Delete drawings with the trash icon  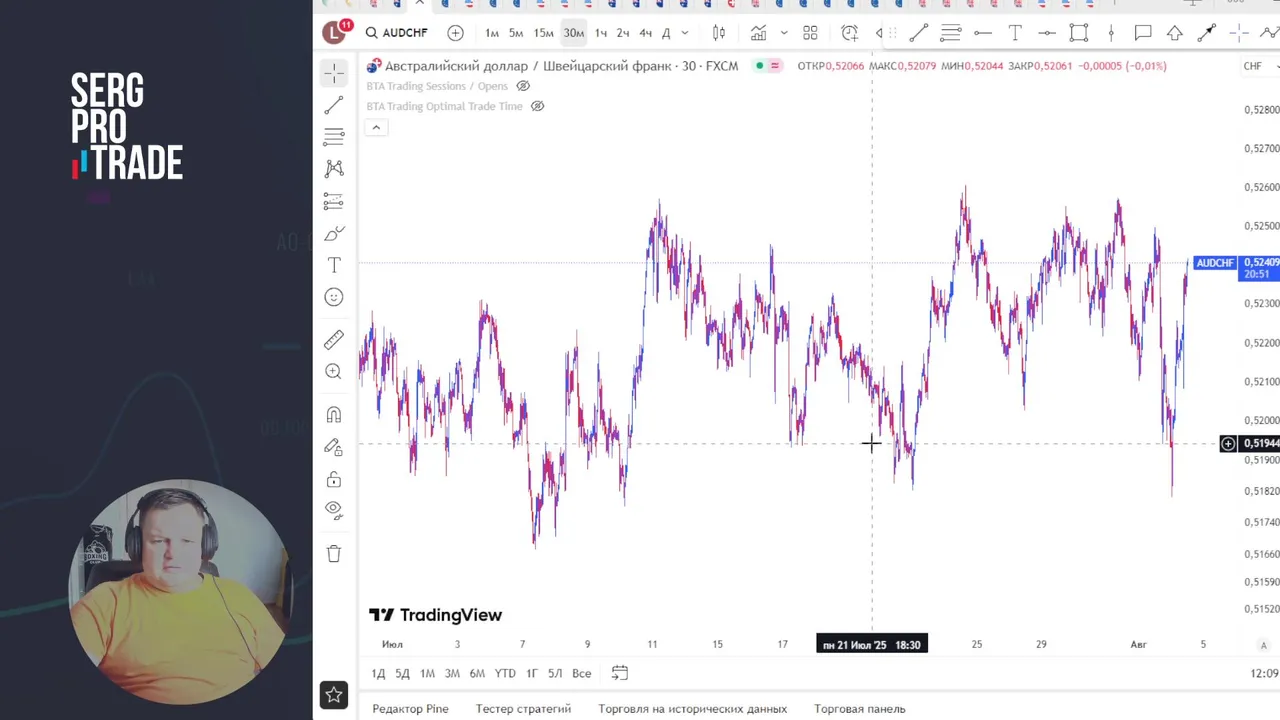[334, 554]
